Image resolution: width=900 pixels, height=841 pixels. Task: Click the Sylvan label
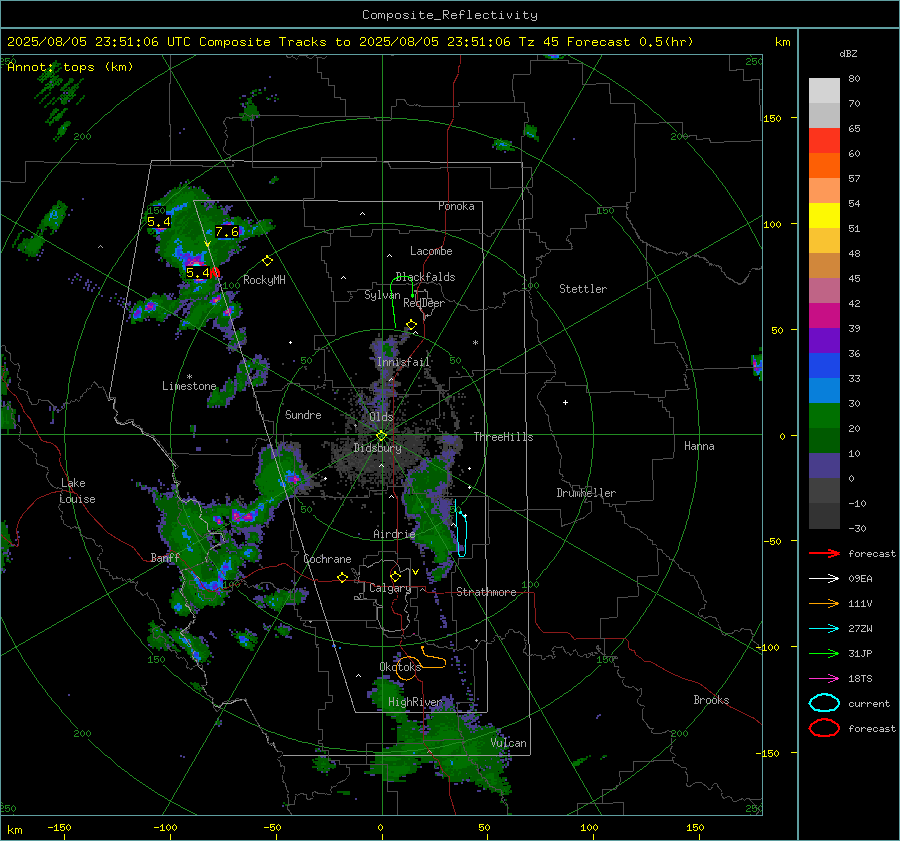click(382, 295)
